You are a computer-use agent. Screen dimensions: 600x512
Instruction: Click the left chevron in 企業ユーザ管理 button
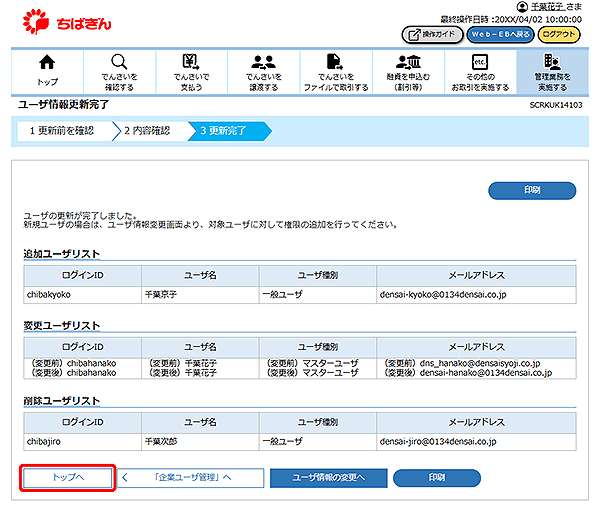tap(125, 478)
